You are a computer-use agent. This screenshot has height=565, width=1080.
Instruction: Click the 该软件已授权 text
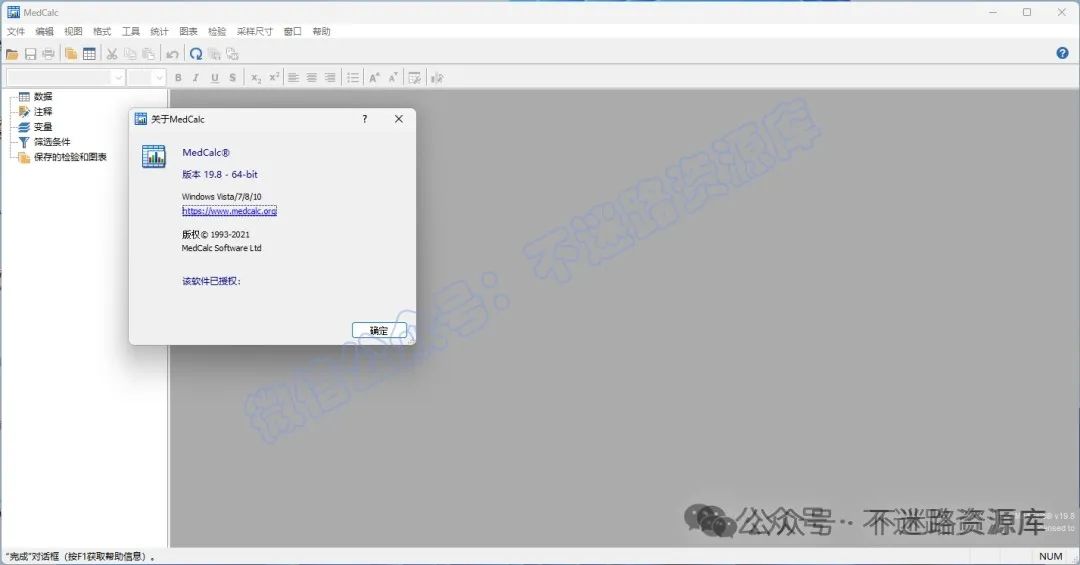tap(211, 281)
